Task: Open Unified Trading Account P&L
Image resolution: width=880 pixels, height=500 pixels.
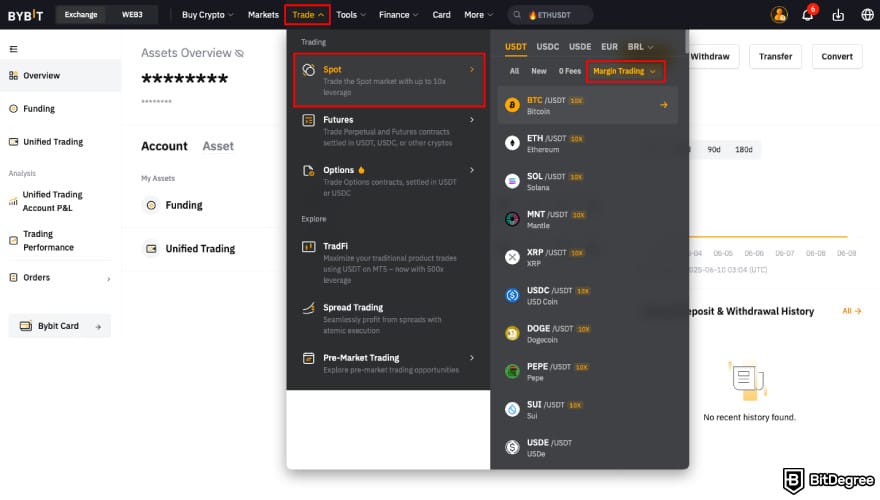Action: click(x=53, y=201)
